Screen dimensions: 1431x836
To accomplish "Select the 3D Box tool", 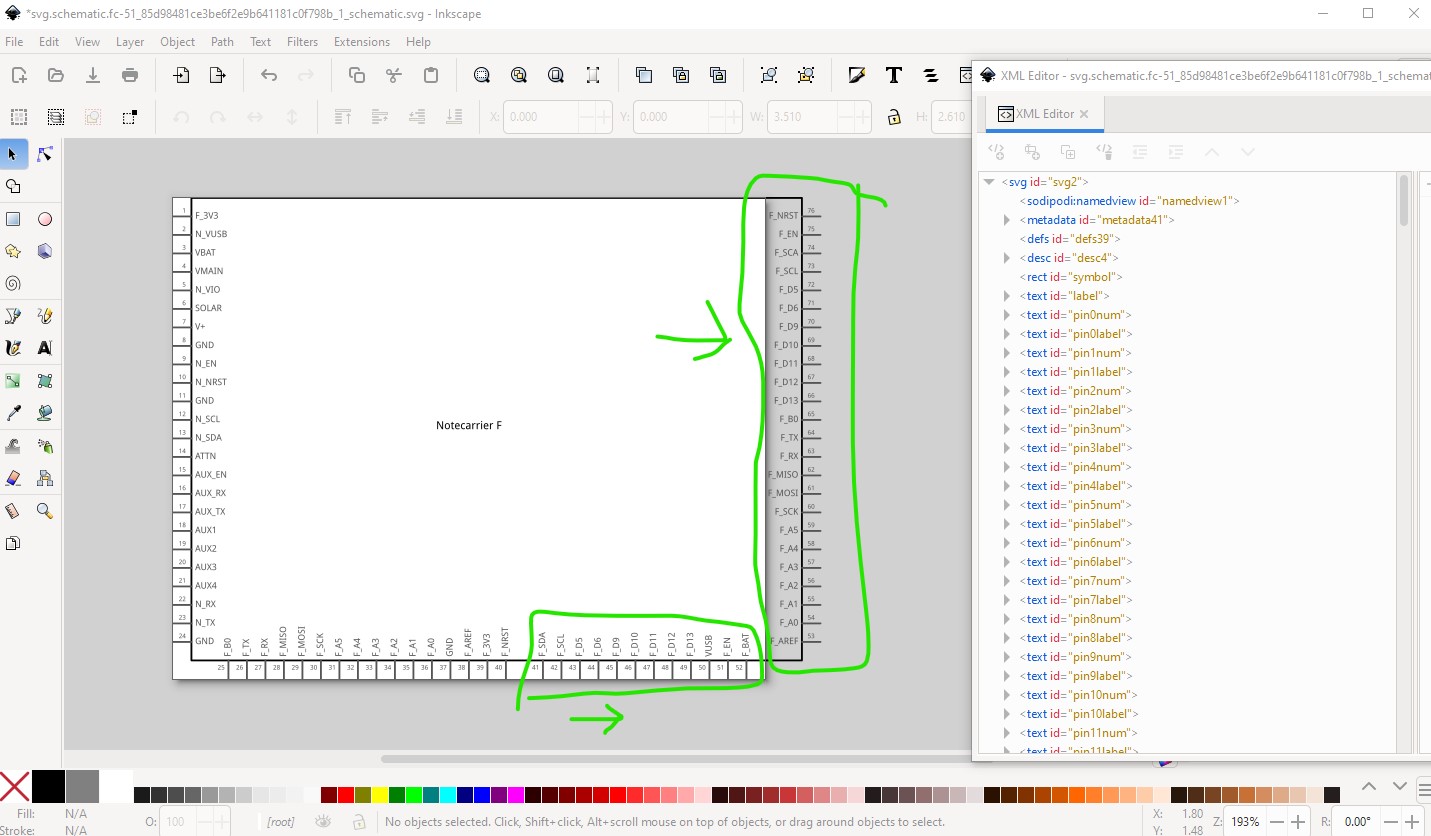I will [x=44, y=251].
